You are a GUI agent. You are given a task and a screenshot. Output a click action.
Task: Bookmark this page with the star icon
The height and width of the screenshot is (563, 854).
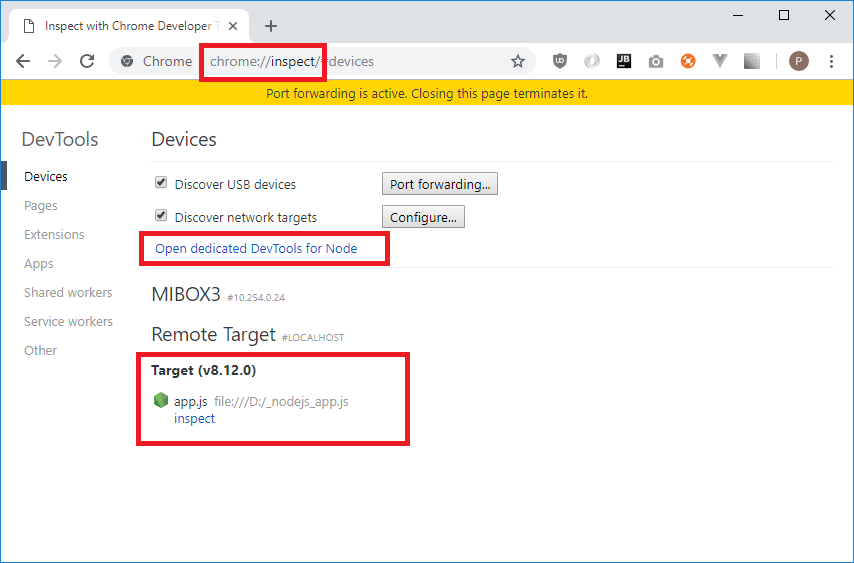tap(517, 61)
